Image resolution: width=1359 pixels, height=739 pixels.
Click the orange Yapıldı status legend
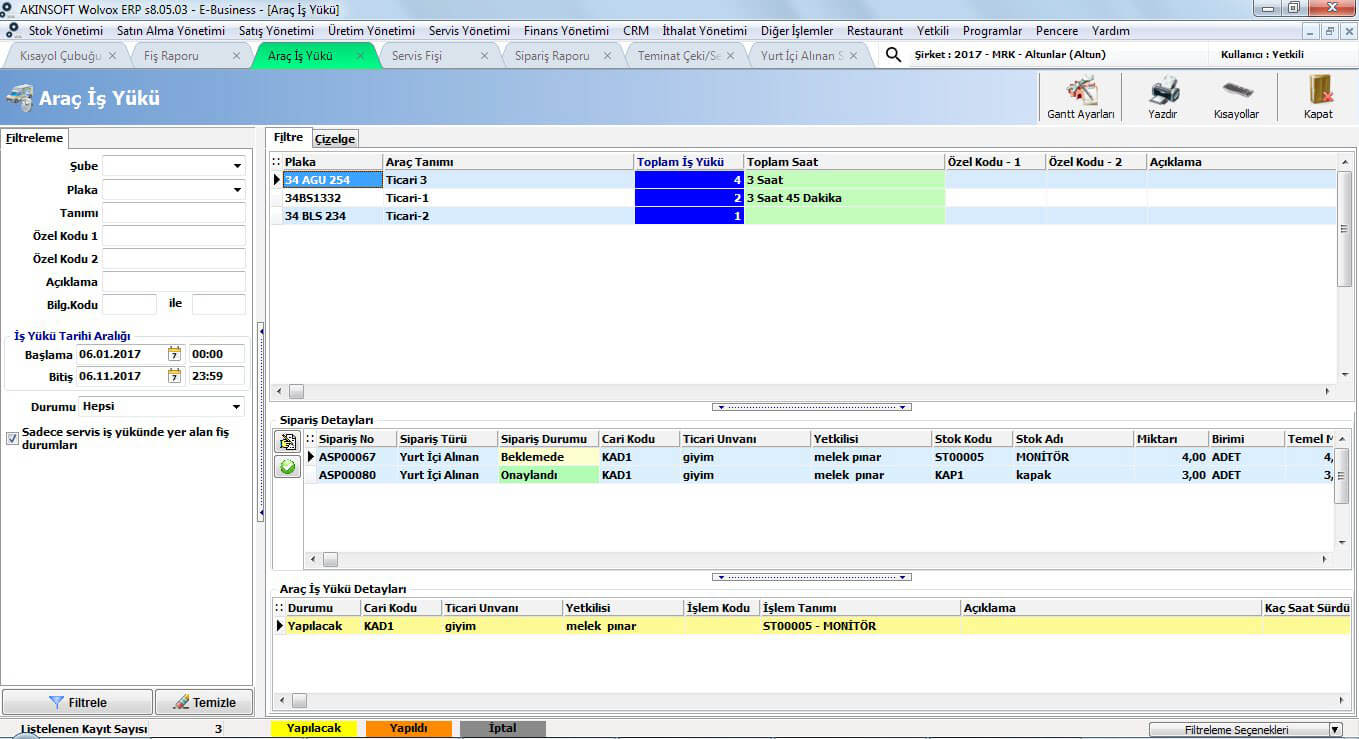(409, 729)
